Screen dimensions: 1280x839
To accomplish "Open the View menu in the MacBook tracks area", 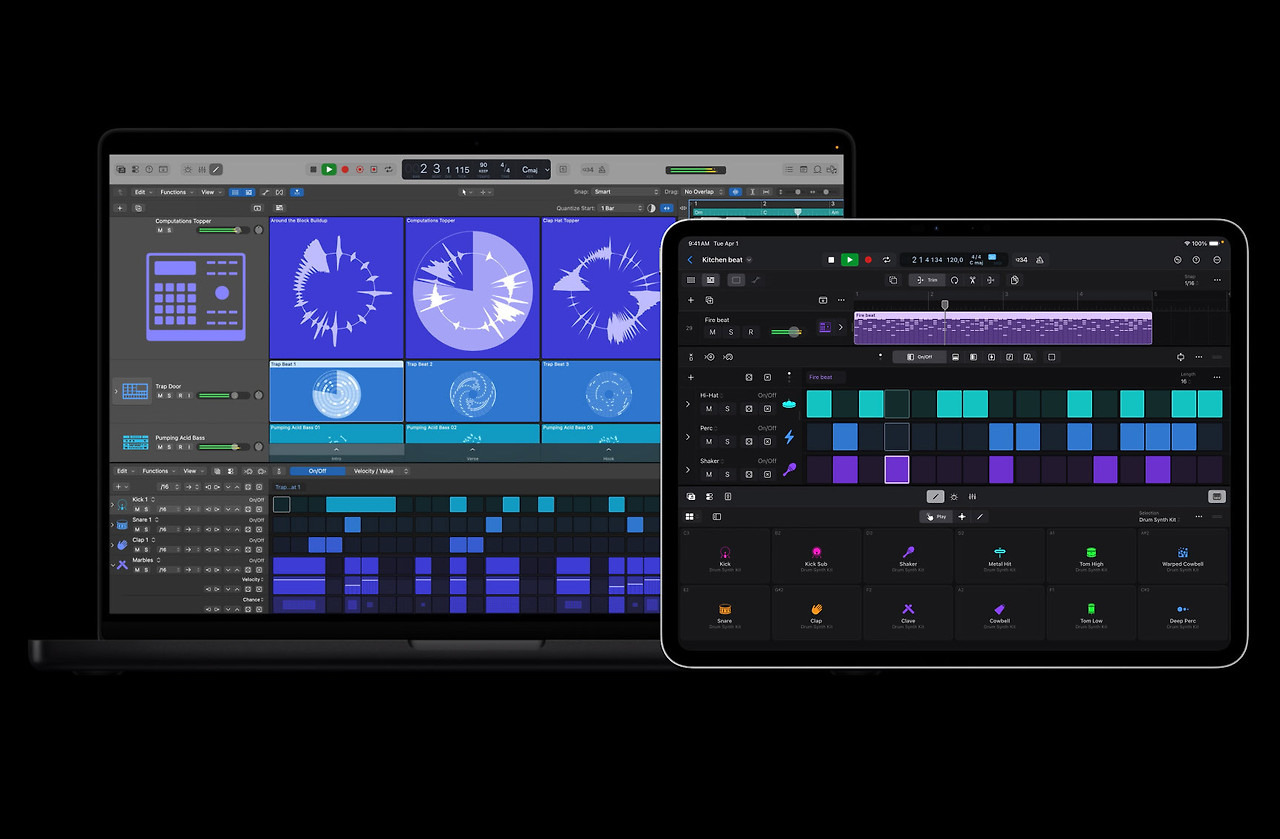I will coord(209,192).
